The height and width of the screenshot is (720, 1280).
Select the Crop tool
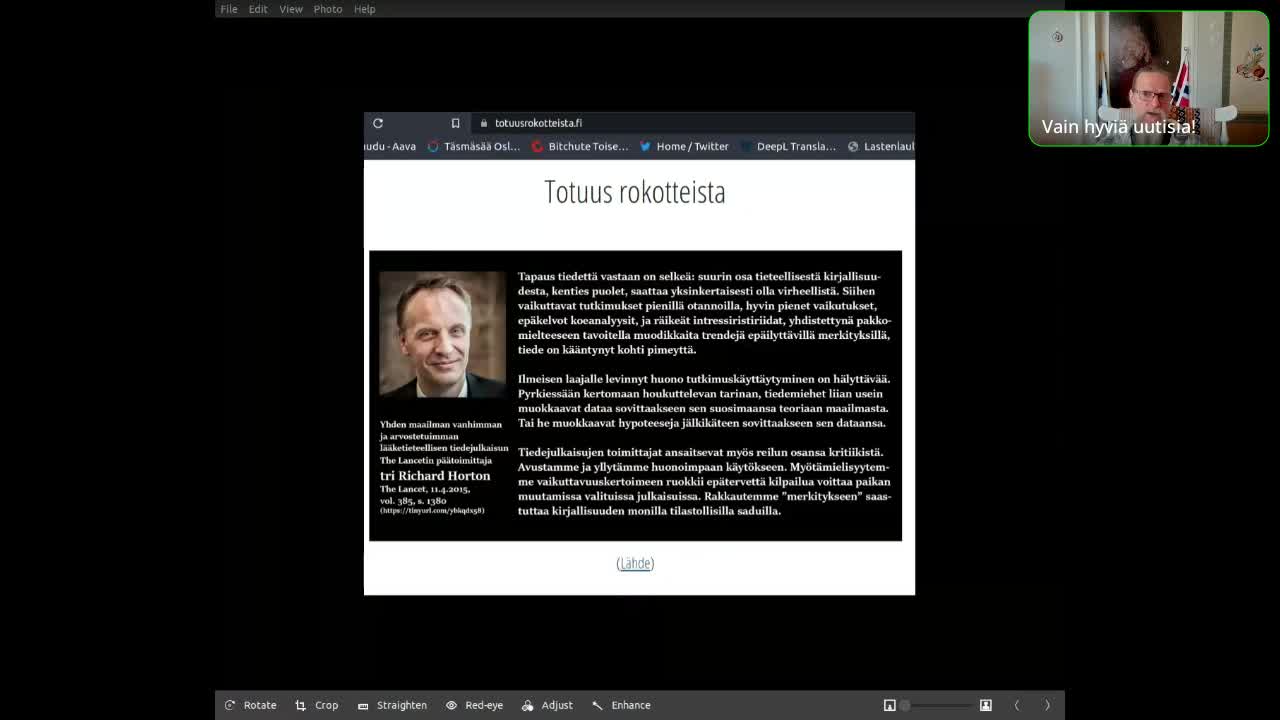tap(316, 705)
